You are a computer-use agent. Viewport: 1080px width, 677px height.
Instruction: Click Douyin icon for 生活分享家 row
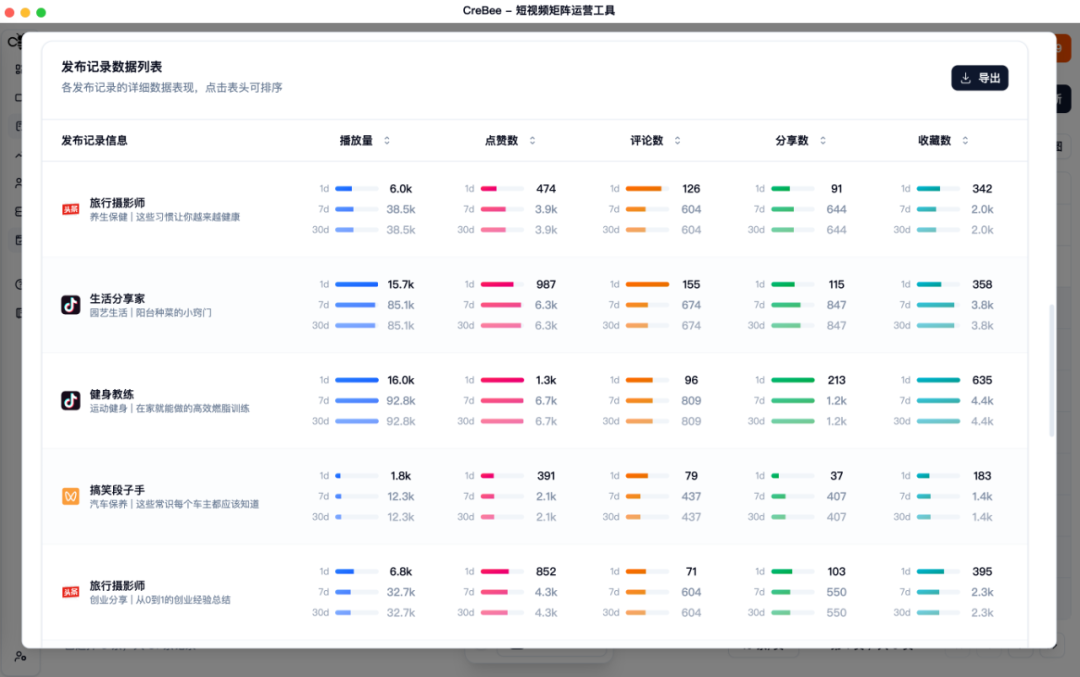pyautogui.click(x=71, y=304)
